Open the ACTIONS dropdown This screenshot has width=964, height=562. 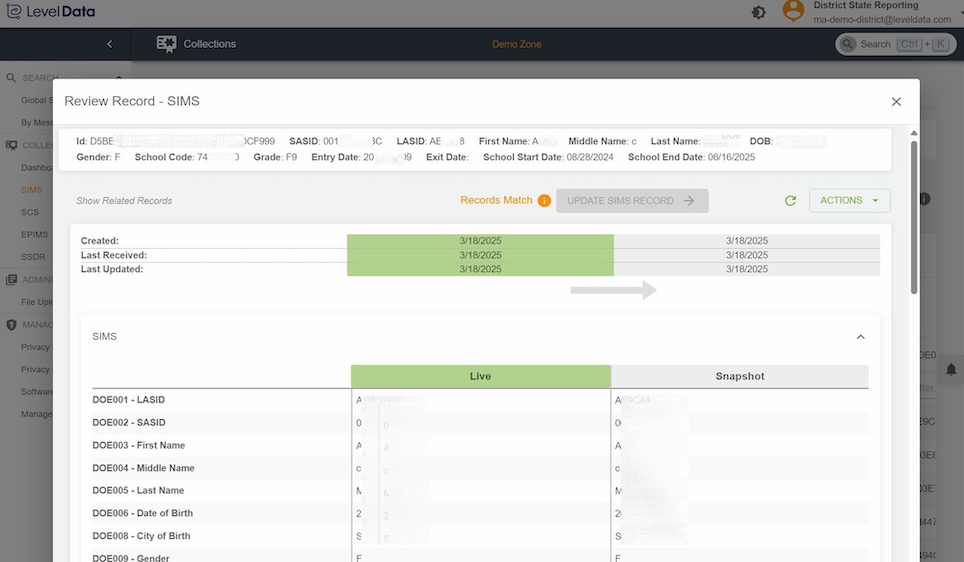849,201
